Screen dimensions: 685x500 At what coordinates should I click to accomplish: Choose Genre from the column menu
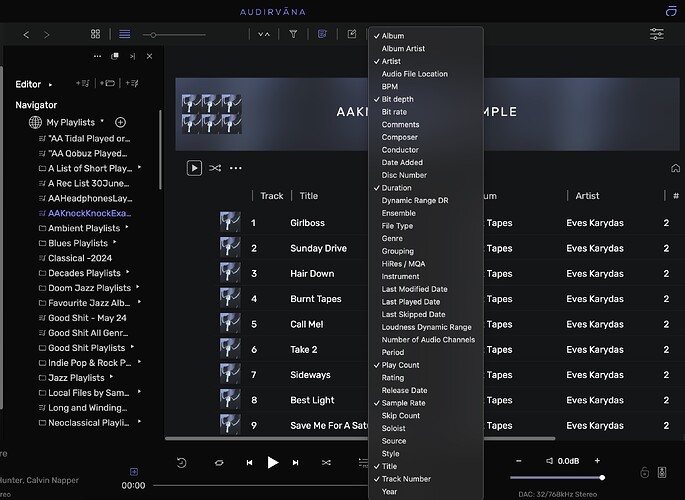pyautogui.click(x=394, y=238)
